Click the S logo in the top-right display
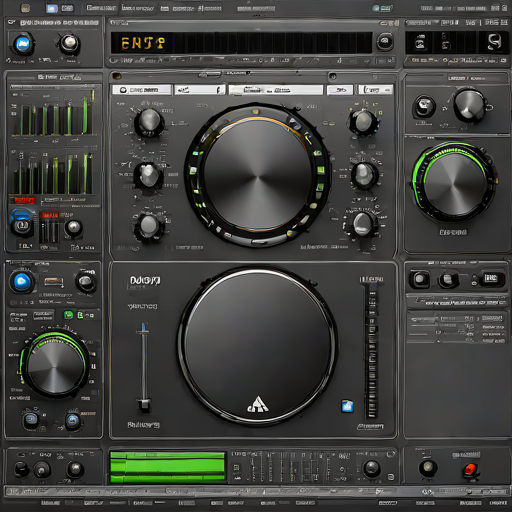512x512 pixels. pyautogui.click(x=494, y=42)
